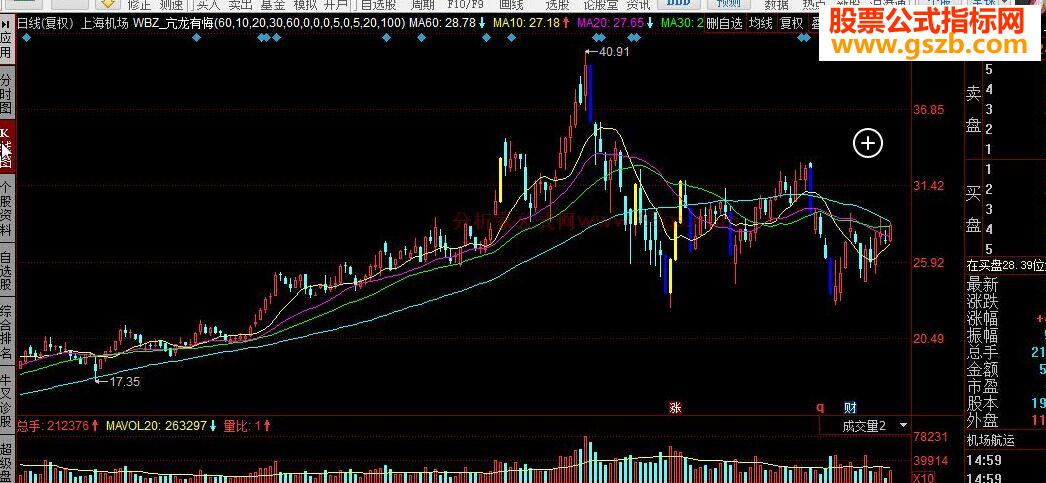1046x483 pixels.
Task: Click the 买入 toolbar button
Action: 208,5
